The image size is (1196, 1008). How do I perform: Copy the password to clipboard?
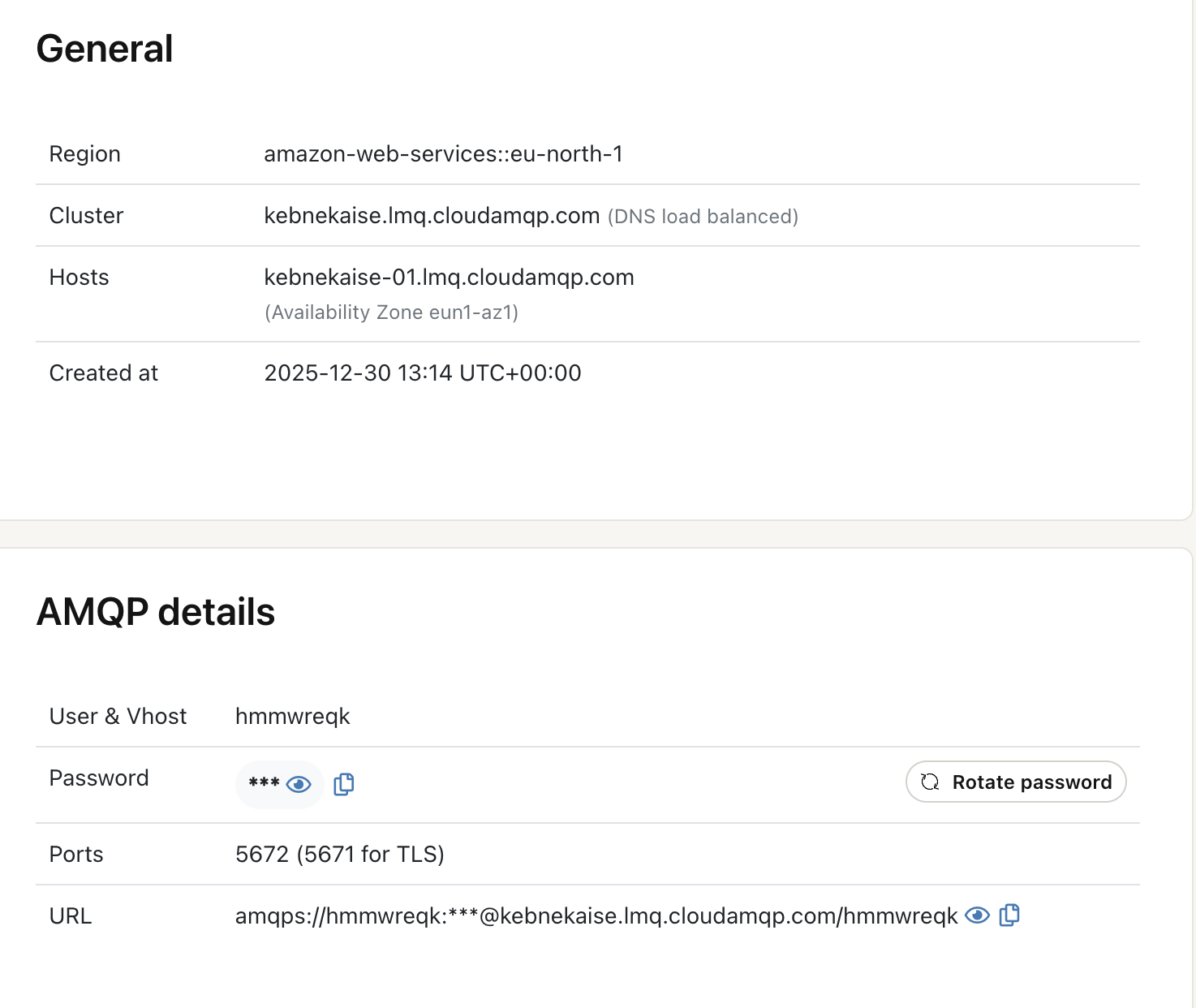[344, 784]
